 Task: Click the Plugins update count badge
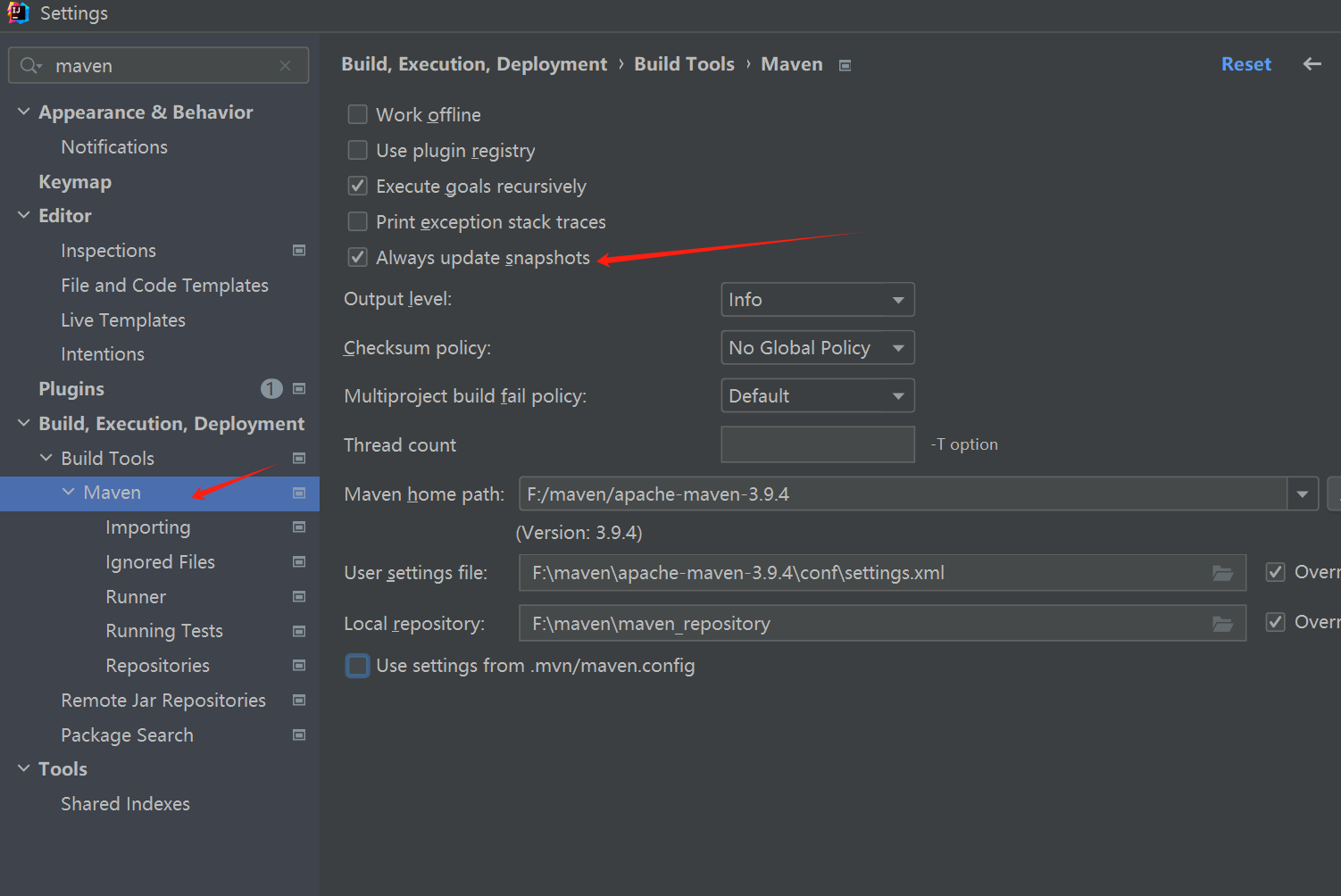pos(271,389)
